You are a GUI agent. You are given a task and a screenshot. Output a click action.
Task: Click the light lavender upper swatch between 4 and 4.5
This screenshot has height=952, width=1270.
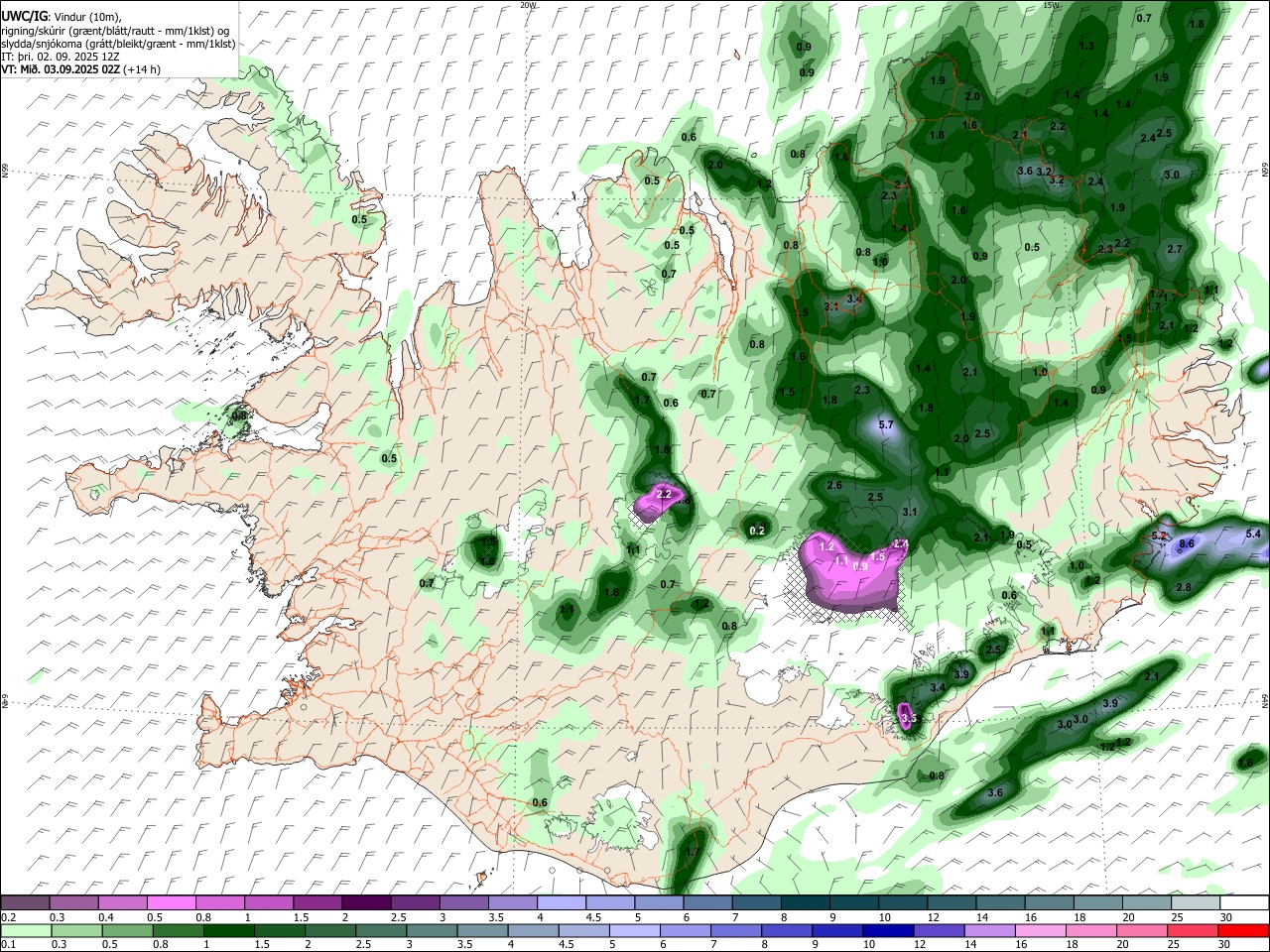pyautogui.click(x=561, y=902)
